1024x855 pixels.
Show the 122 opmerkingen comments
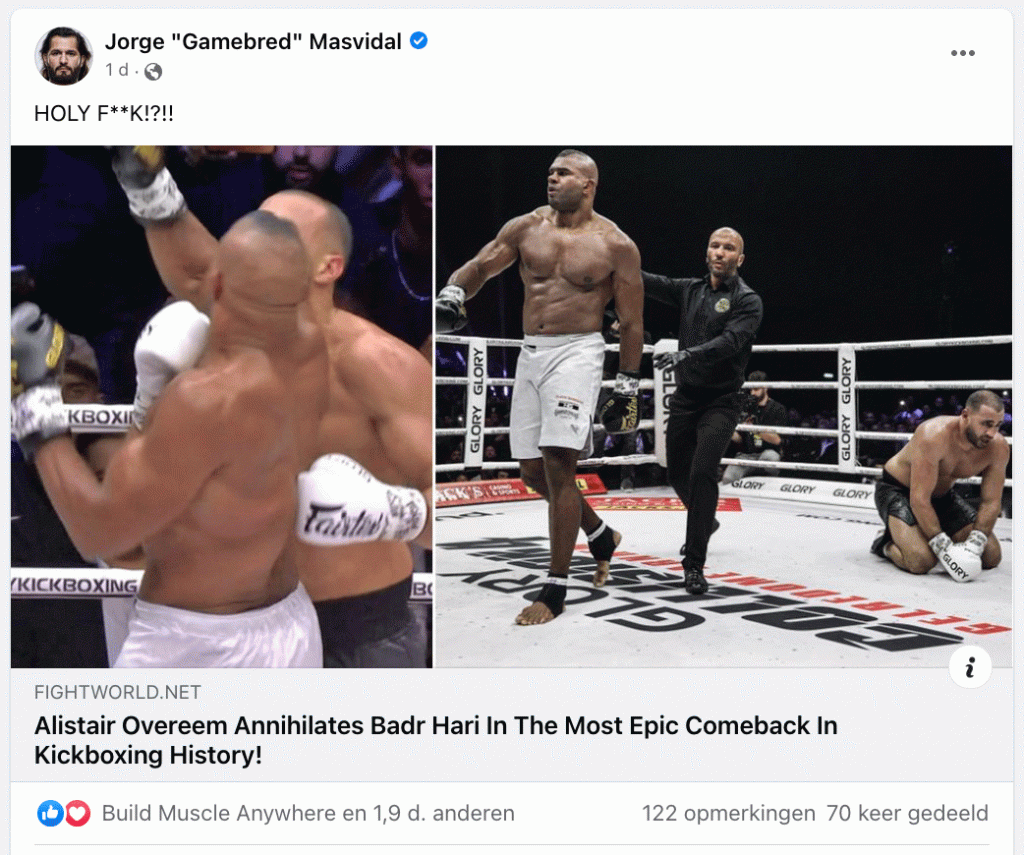click(x=728, y=813)
